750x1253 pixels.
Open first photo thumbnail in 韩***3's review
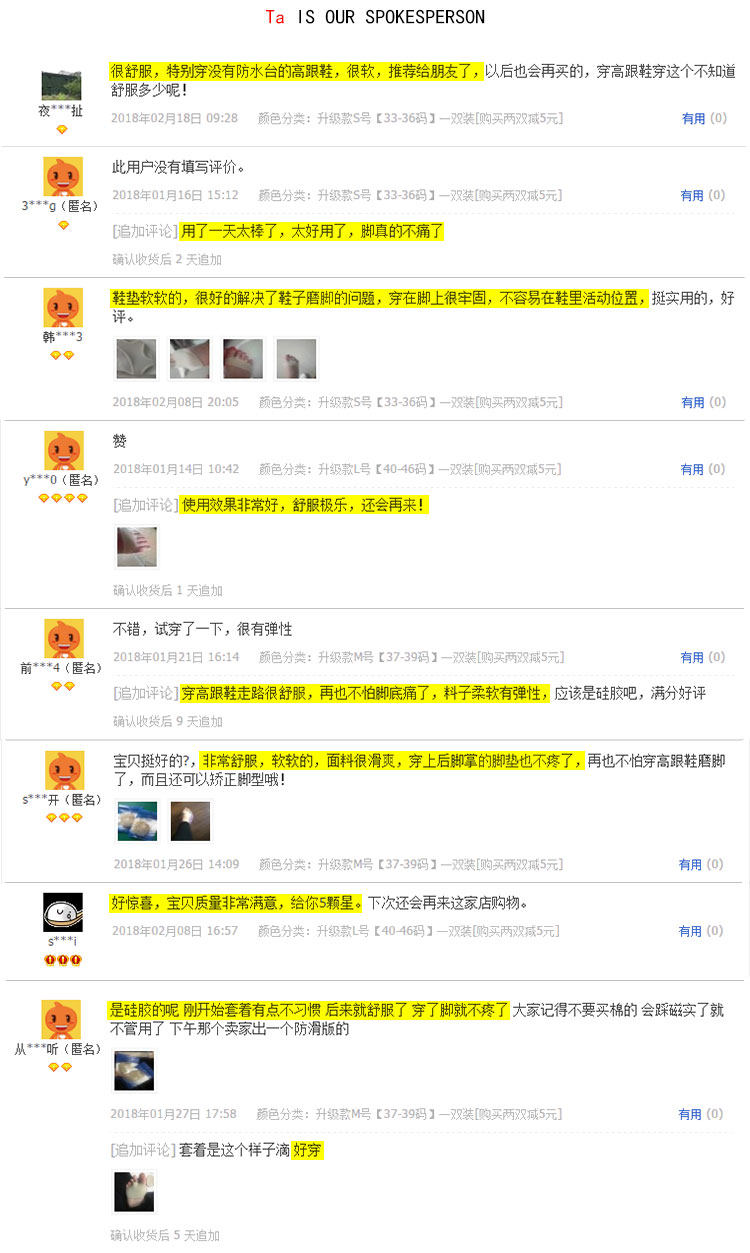click(136, 359)
